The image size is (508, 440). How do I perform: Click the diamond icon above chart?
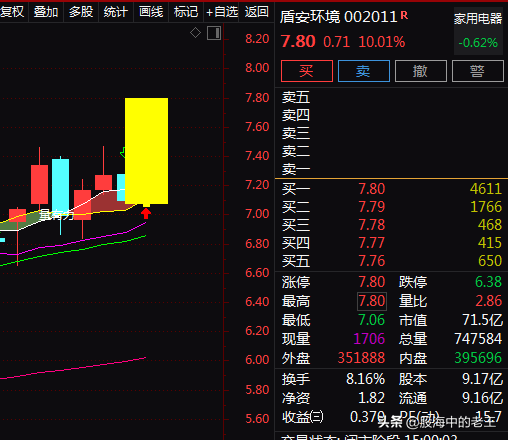click(195, 33)
